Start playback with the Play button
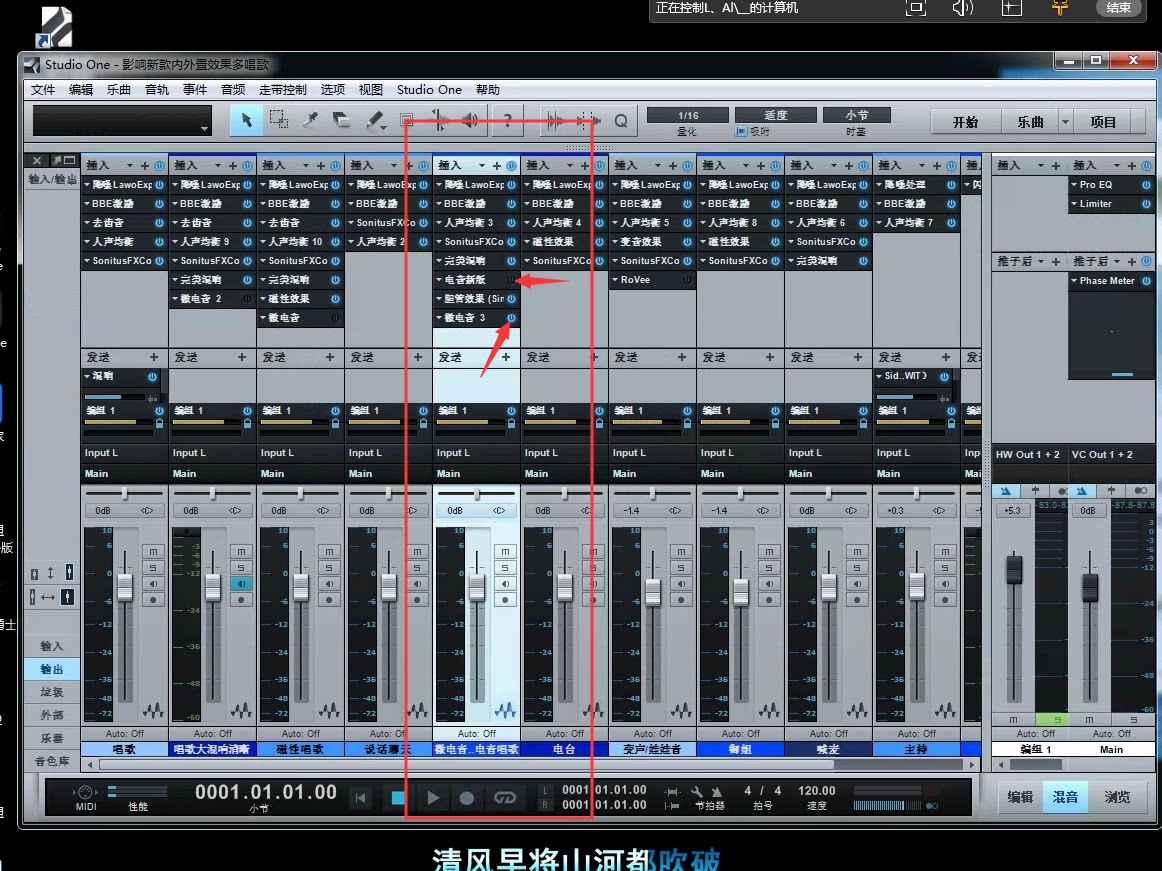This screenshot has height=871, width=1162. [x=433, y=798]
